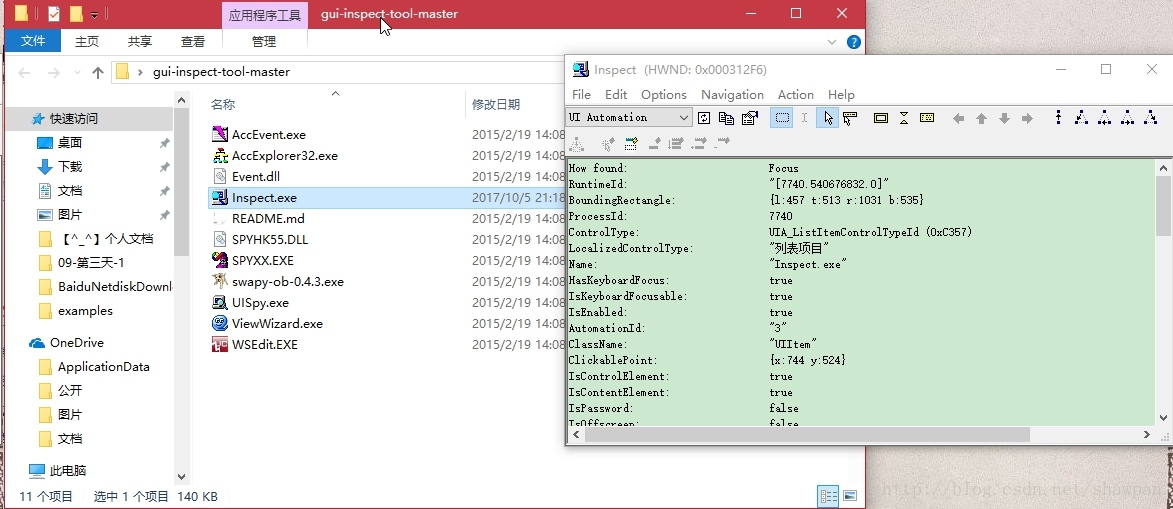Select the Inspect.exe file

[264, 198]
